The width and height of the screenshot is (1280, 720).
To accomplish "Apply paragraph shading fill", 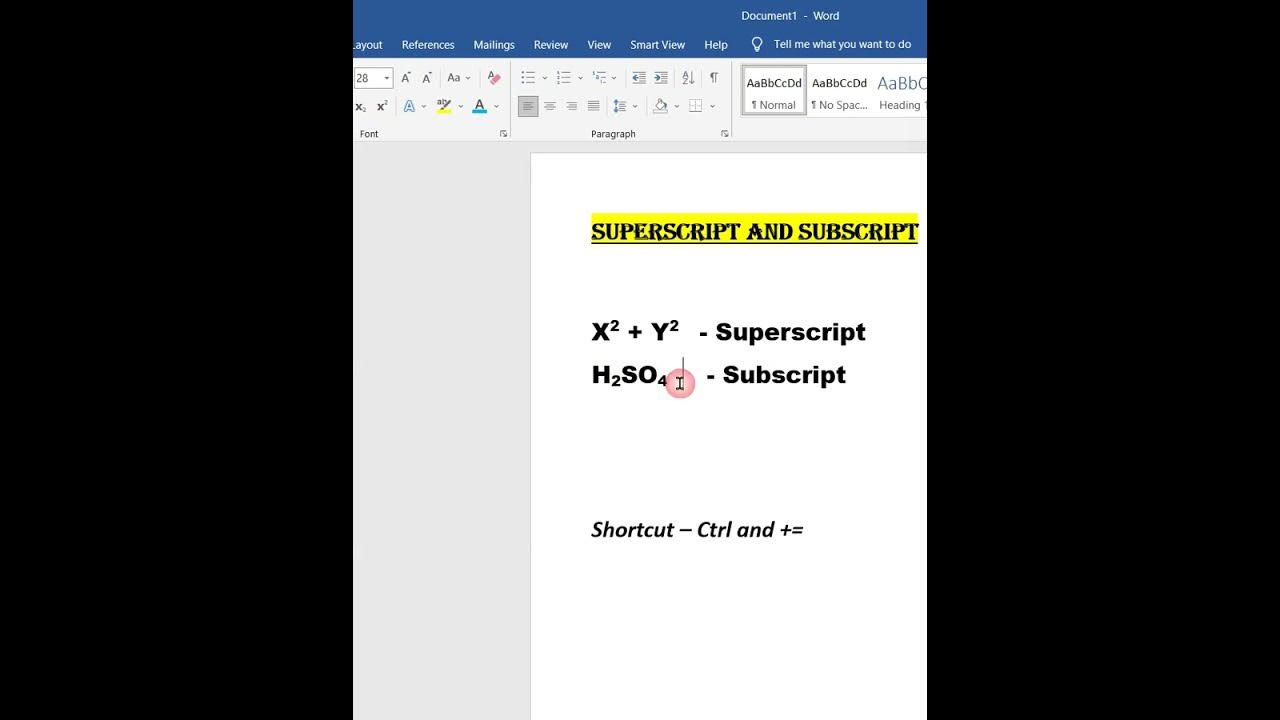I will click(660, 106).
